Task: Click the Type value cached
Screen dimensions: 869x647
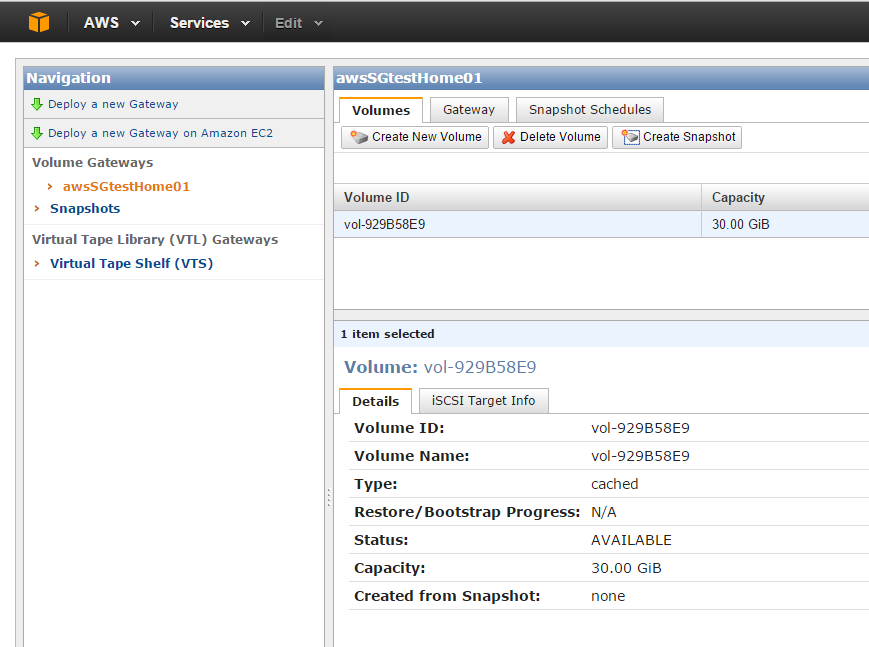Action: 615,484
